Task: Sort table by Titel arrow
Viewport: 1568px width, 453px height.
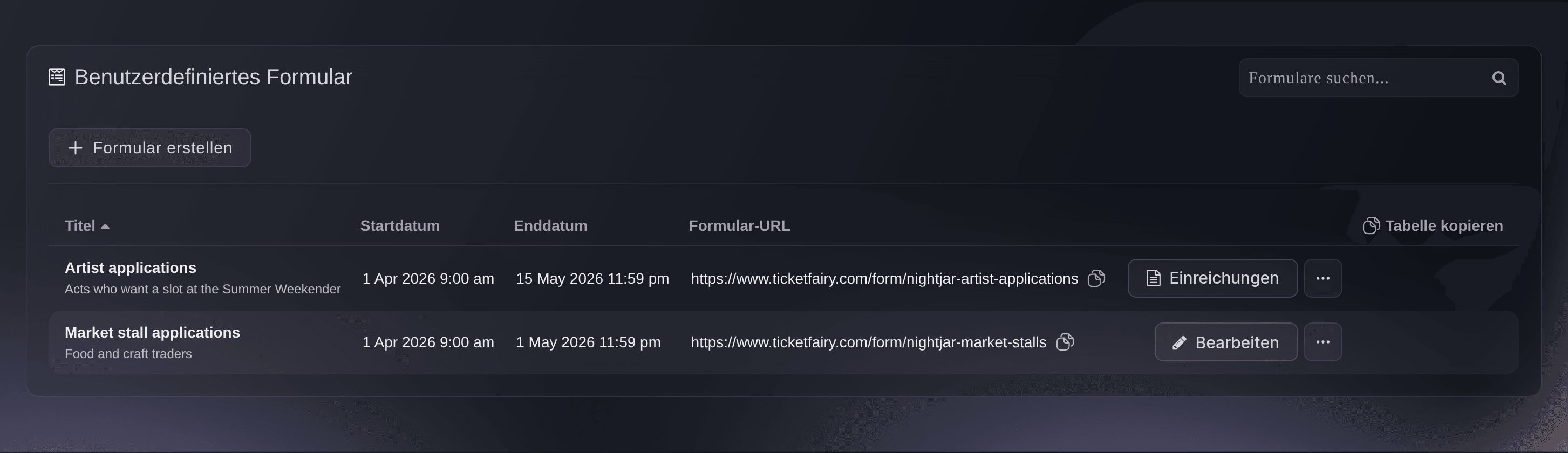Action: click(x=105, y=226)
